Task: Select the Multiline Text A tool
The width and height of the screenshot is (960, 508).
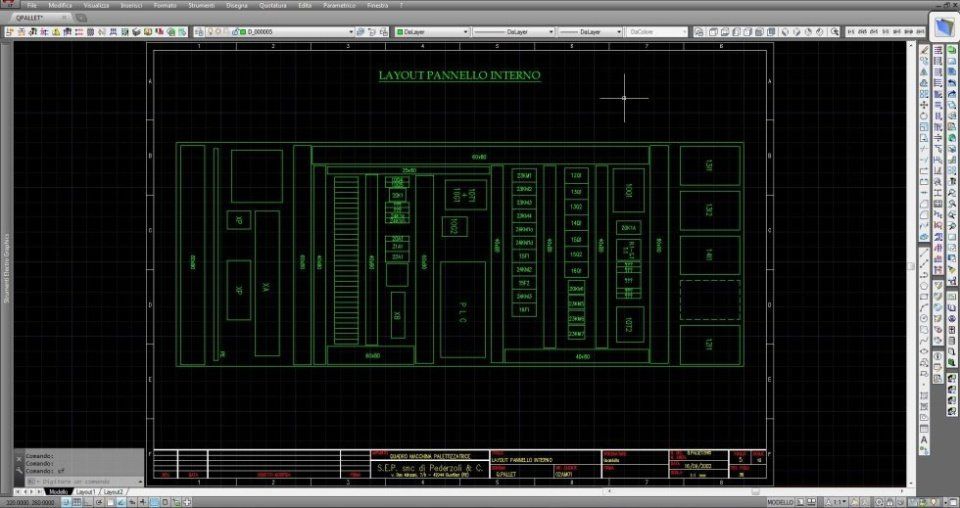Action: pos(924,439)
